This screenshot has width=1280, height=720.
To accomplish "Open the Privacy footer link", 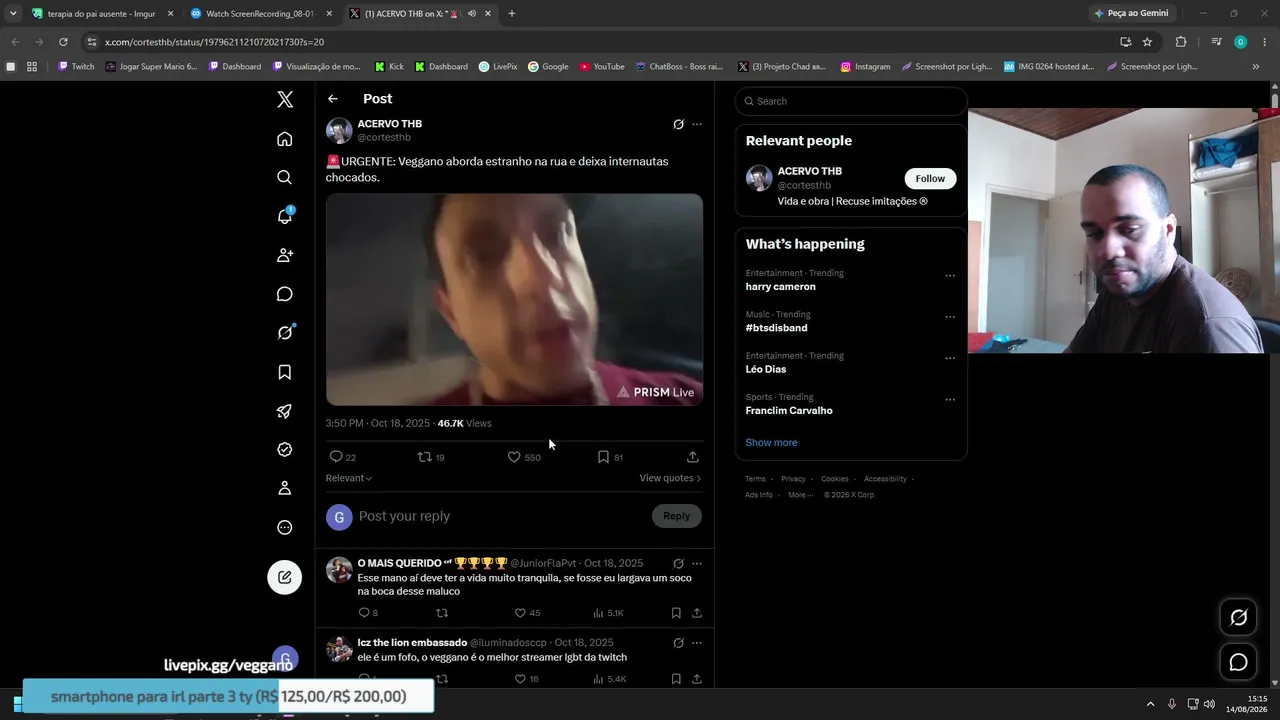I will point(793,479).
